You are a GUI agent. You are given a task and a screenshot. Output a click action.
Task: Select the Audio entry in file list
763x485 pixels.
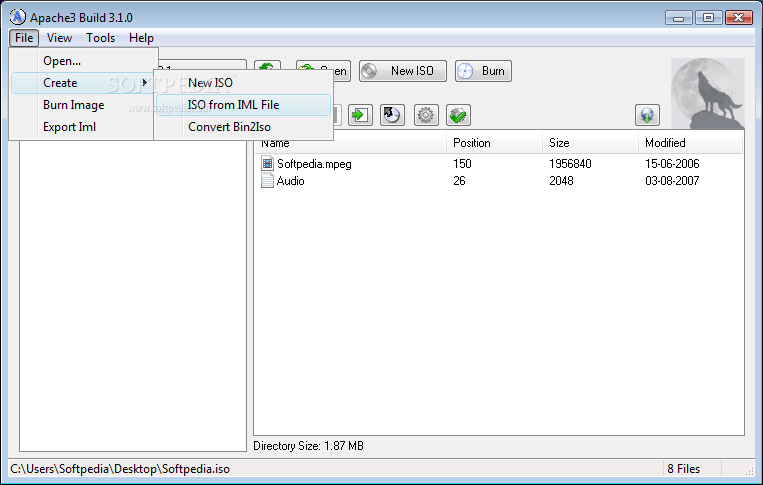coord(291,181)
